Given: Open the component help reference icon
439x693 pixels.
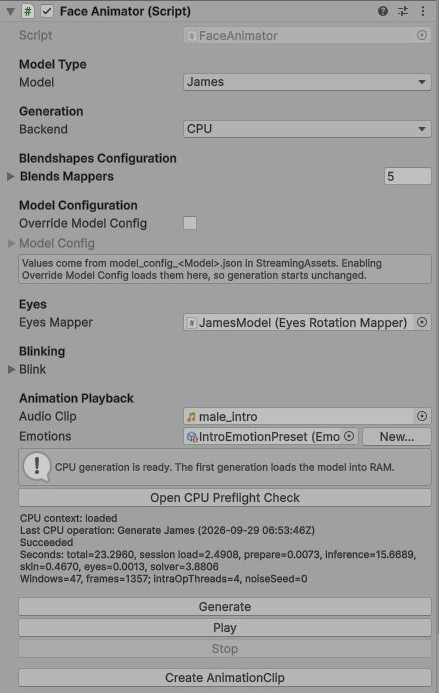Looking at the screenshot, I should click(383, 11).
